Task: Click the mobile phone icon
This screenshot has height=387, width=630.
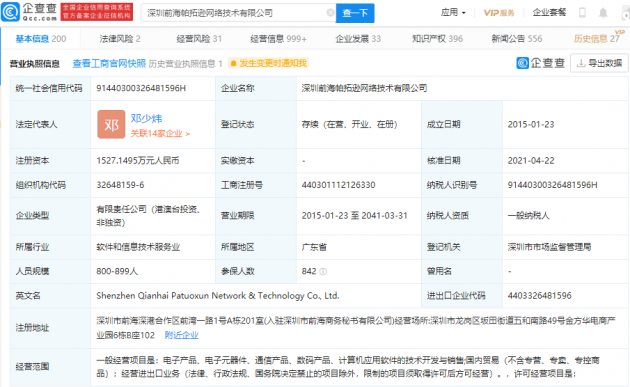Action: click(582, 13)
